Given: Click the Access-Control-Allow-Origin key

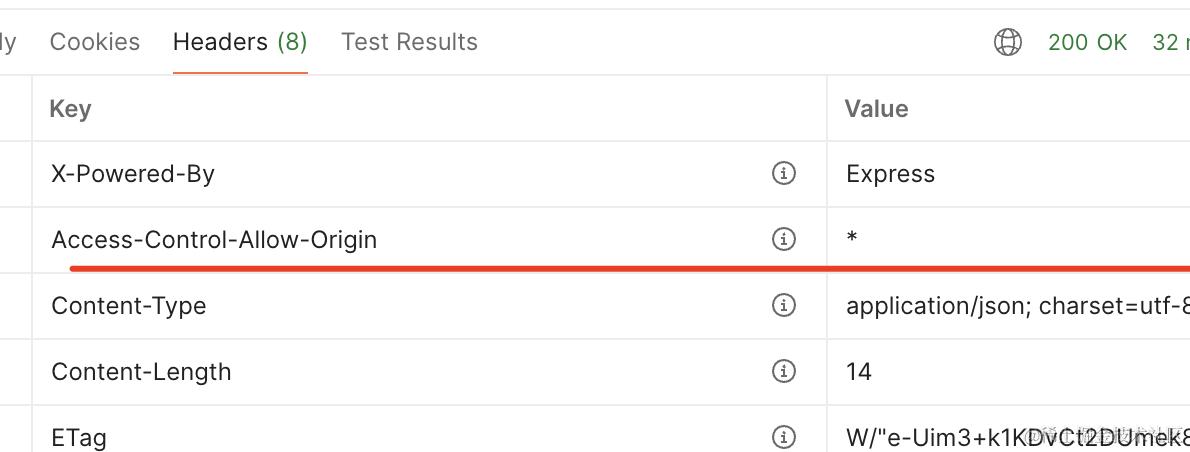Looking at the screenshot, I should coord(214,240).
